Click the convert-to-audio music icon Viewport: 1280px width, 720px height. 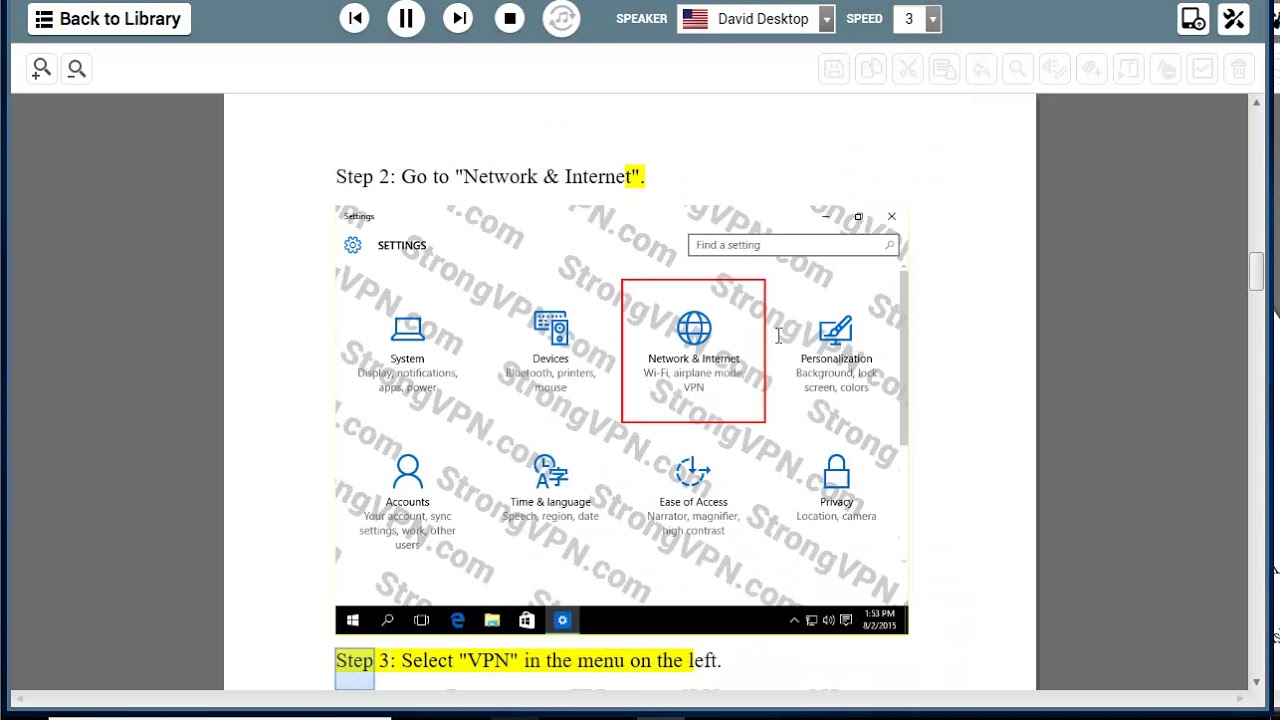(x=561, y=18)
